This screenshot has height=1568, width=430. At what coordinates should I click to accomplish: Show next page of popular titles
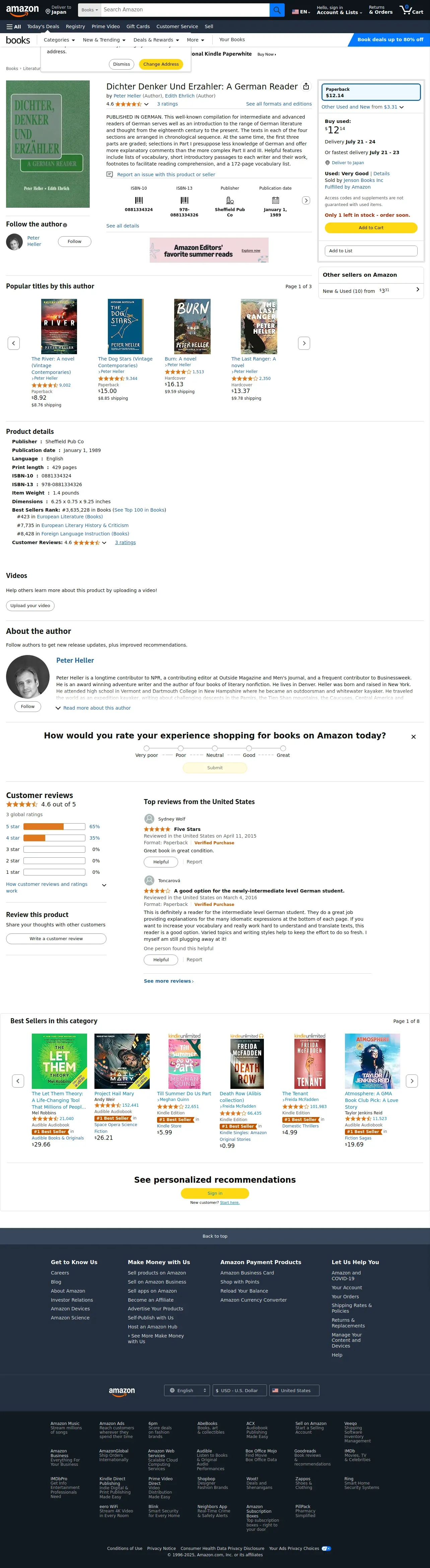point(304,343)
